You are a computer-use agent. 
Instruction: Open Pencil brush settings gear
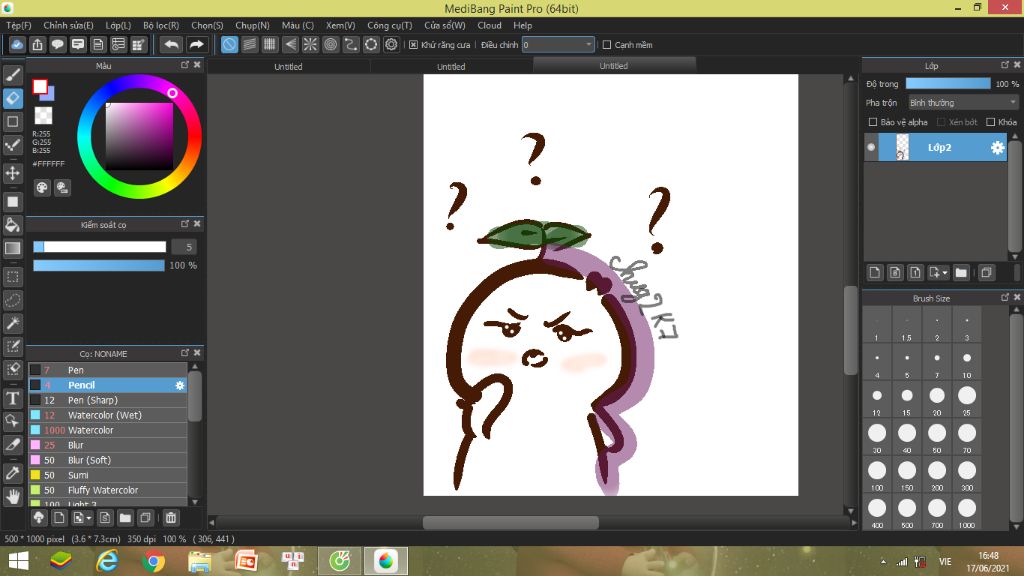point(180,385)
